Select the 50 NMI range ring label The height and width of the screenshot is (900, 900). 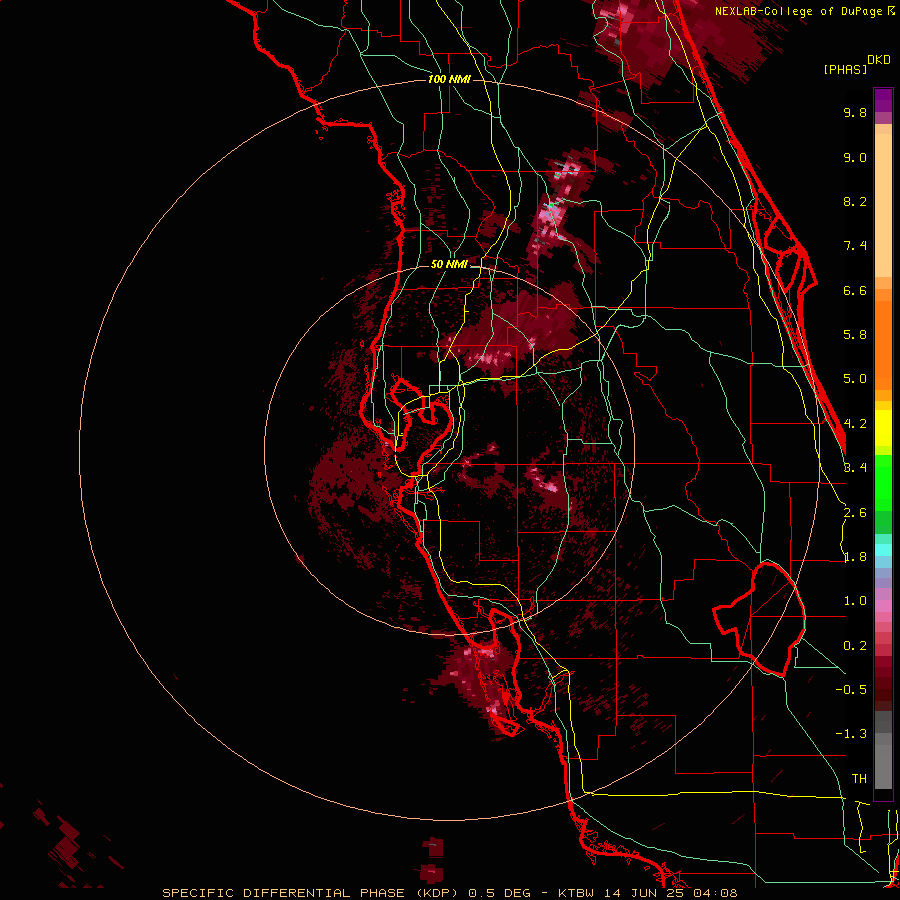click(449, 264)
